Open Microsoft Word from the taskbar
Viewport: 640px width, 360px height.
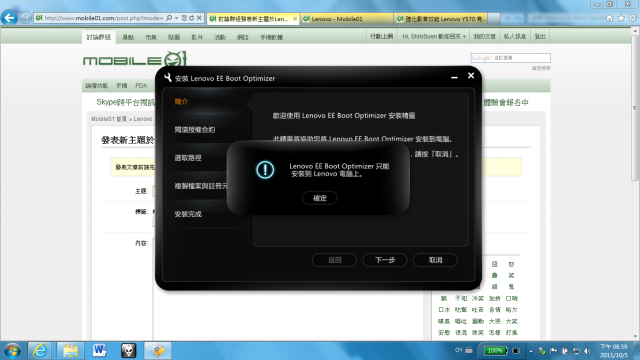99,351
